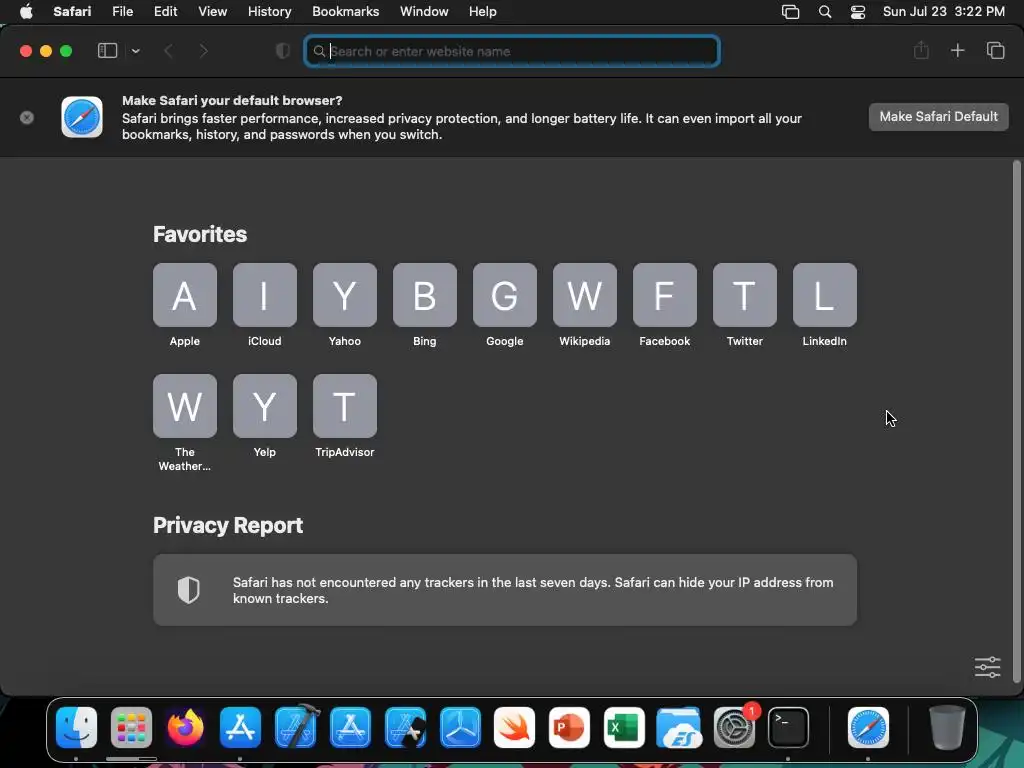Open the LinkedIn favorite tile
The image size is (1024, 768).
(825, 295)
